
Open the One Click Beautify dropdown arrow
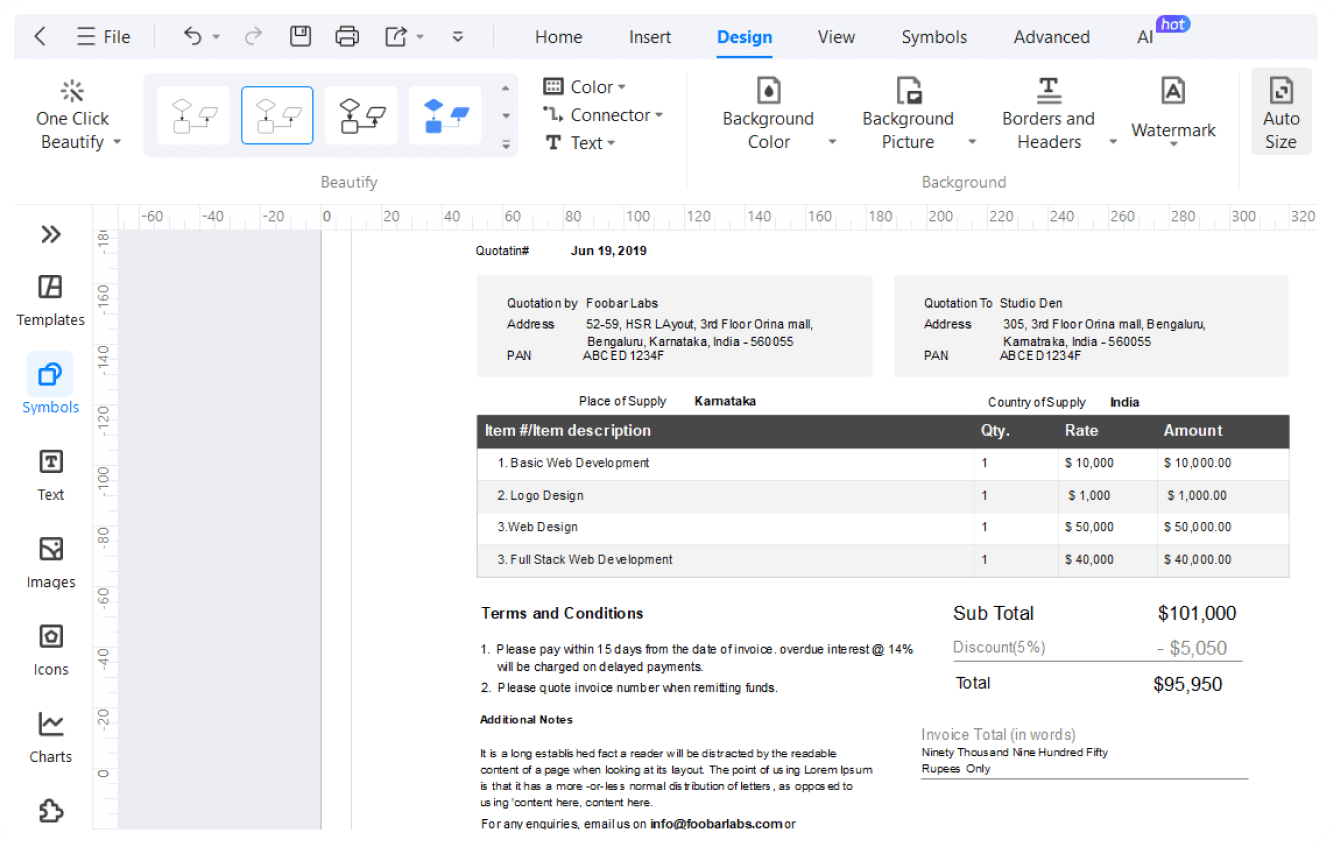pyautogui.click(x=117, y=142)
